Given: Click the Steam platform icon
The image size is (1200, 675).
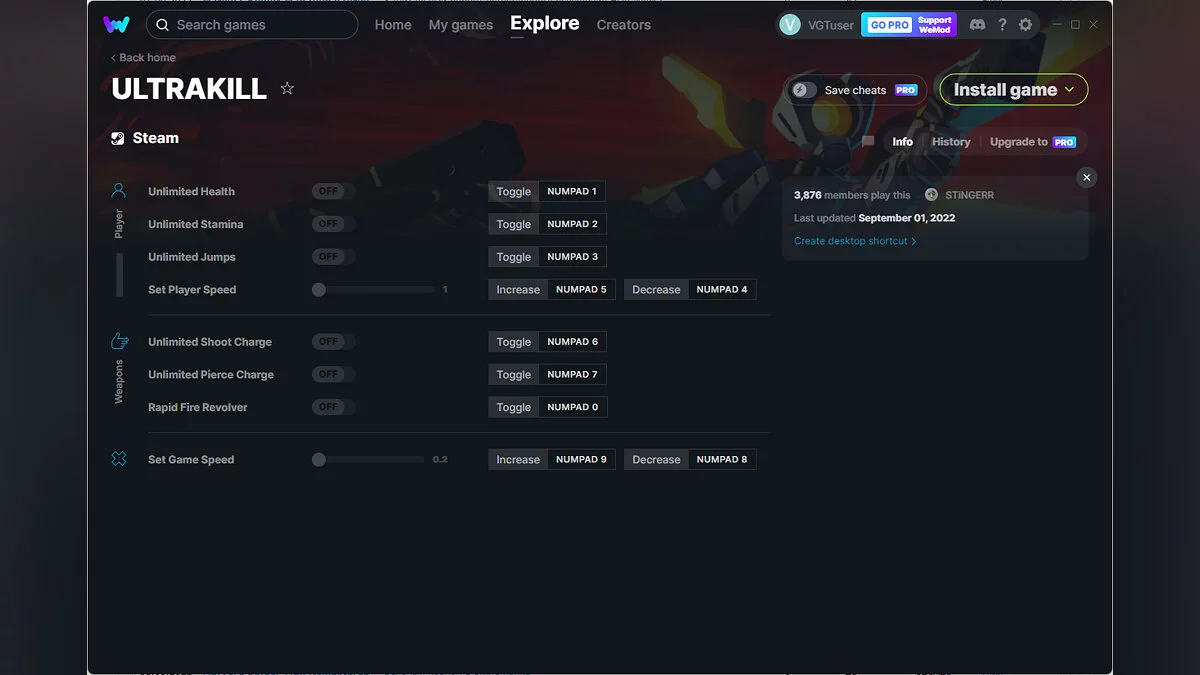Looking at the screenshot, I should (118, 139).
